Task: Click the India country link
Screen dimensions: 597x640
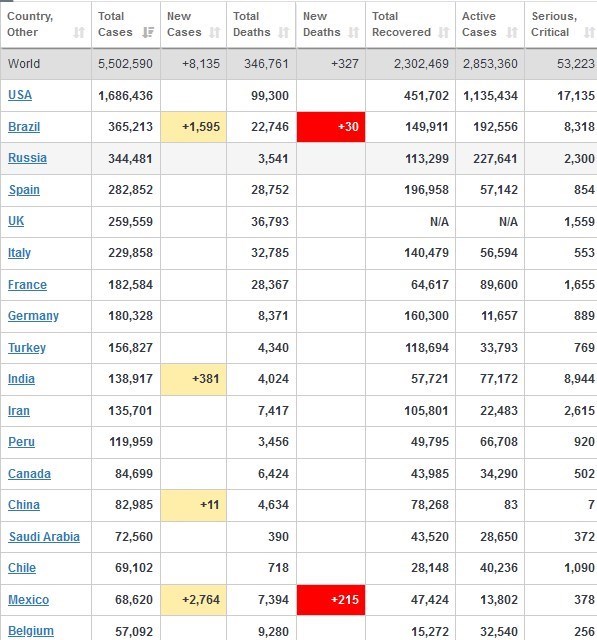Action: click(21, 379)
